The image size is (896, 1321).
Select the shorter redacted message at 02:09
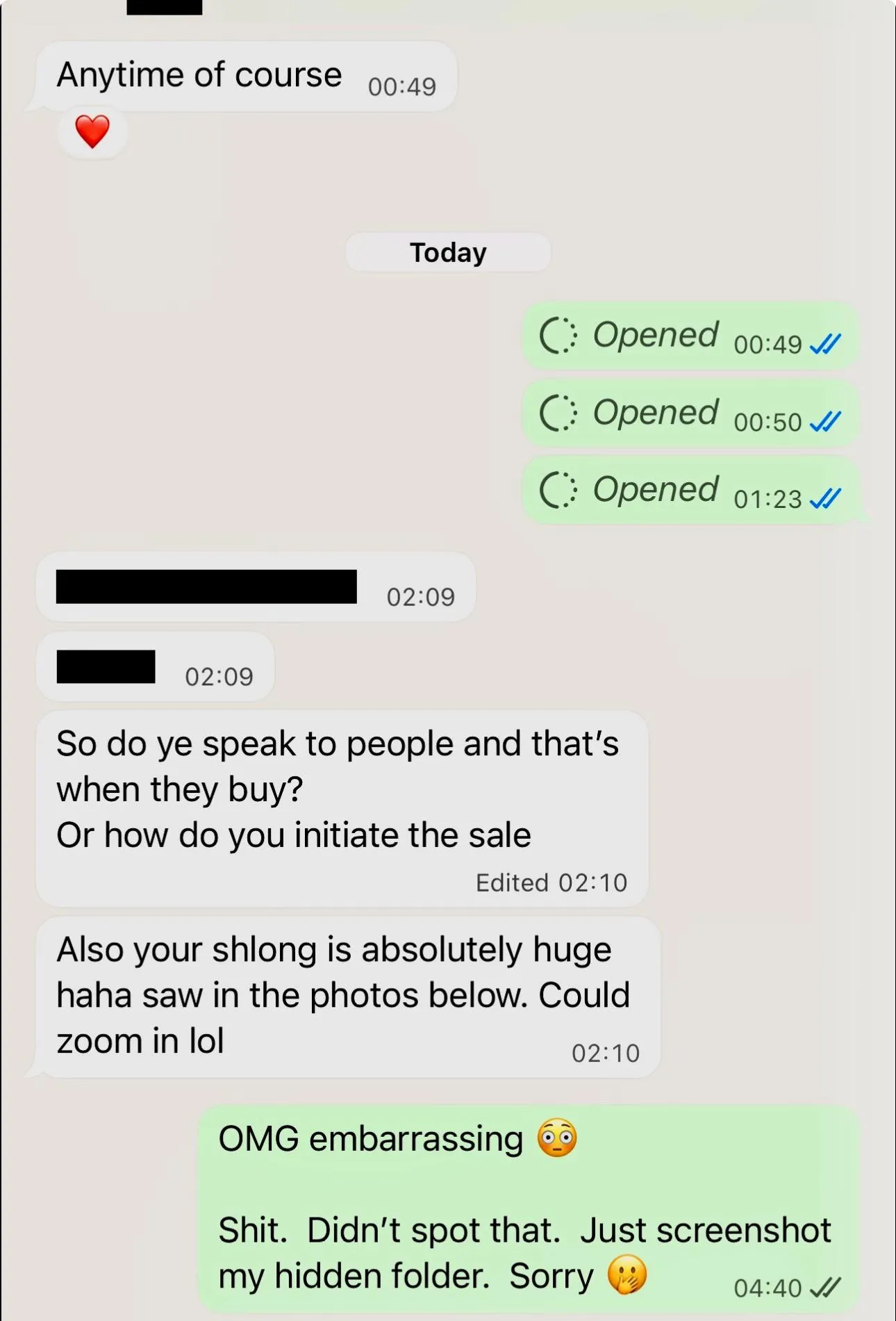coord(155,667)
